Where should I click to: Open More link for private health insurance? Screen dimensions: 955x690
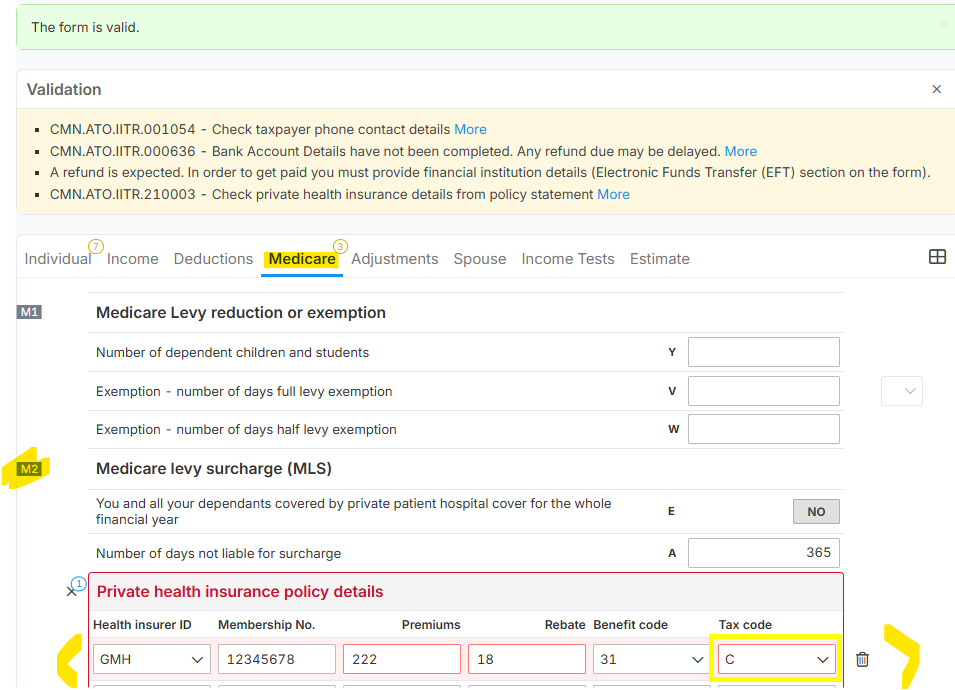pos(613,194)
